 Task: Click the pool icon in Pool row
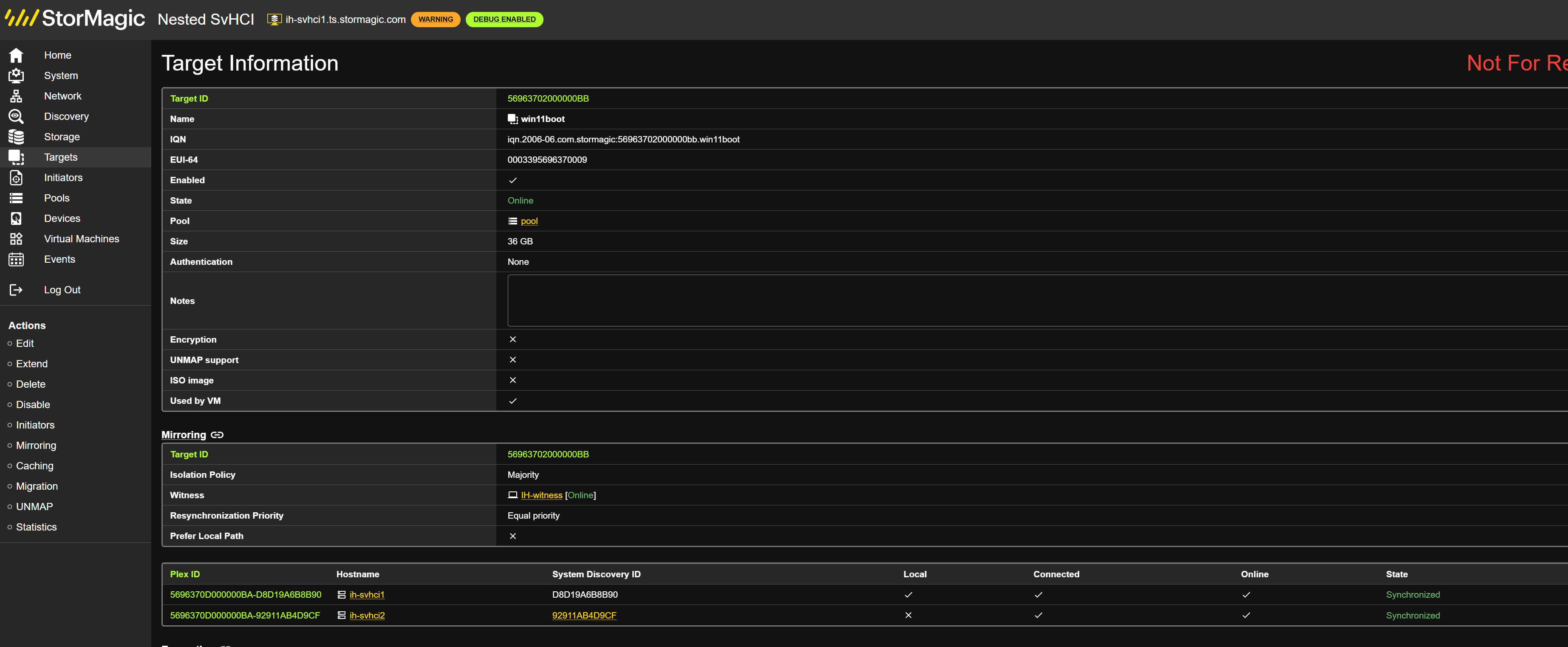(x=512, y=221)
